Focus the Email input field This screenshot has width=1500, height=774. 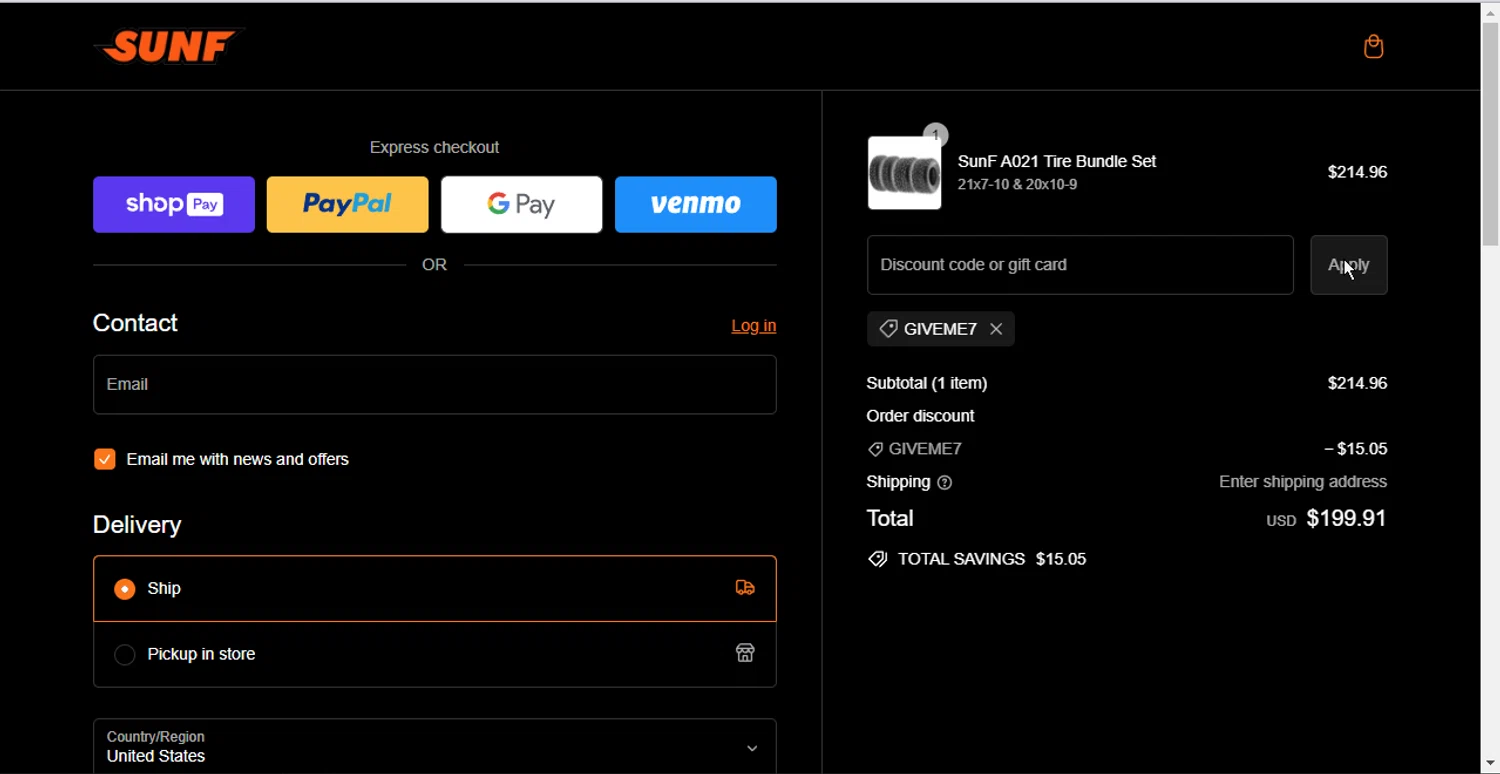point(435,384)
